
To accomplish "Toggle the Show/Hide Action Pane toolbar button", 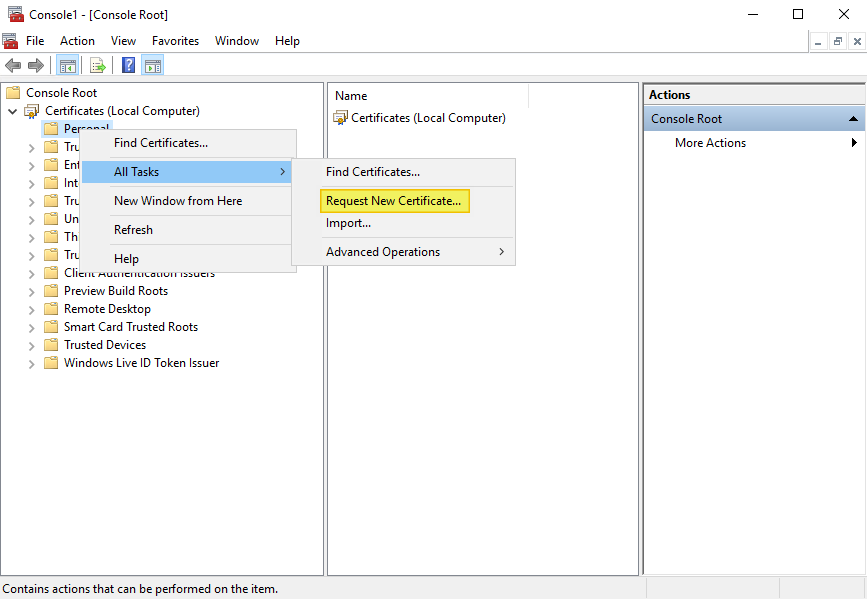I will point(152,66).
